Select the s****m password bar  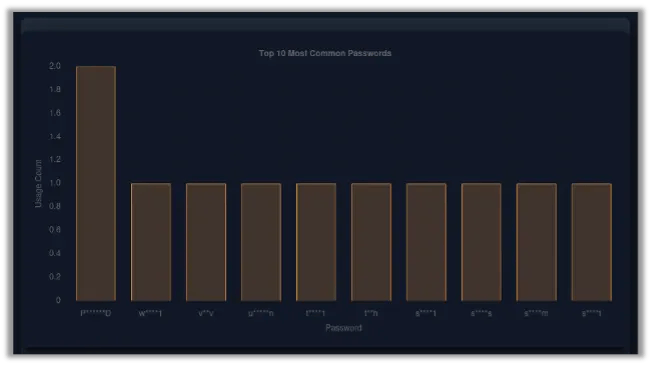click(x=536, y=242)
